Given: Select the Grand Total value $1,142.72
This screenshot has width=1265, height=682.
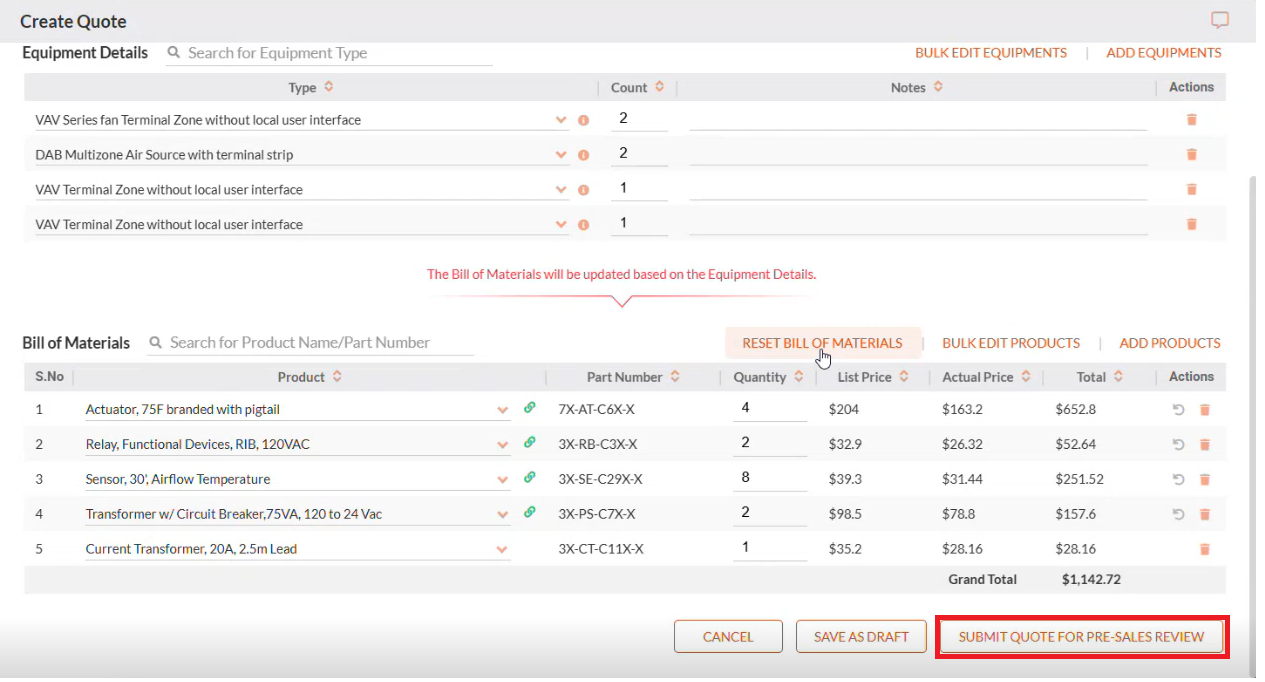Looking at the screenshot, I should click(1092, 579).
